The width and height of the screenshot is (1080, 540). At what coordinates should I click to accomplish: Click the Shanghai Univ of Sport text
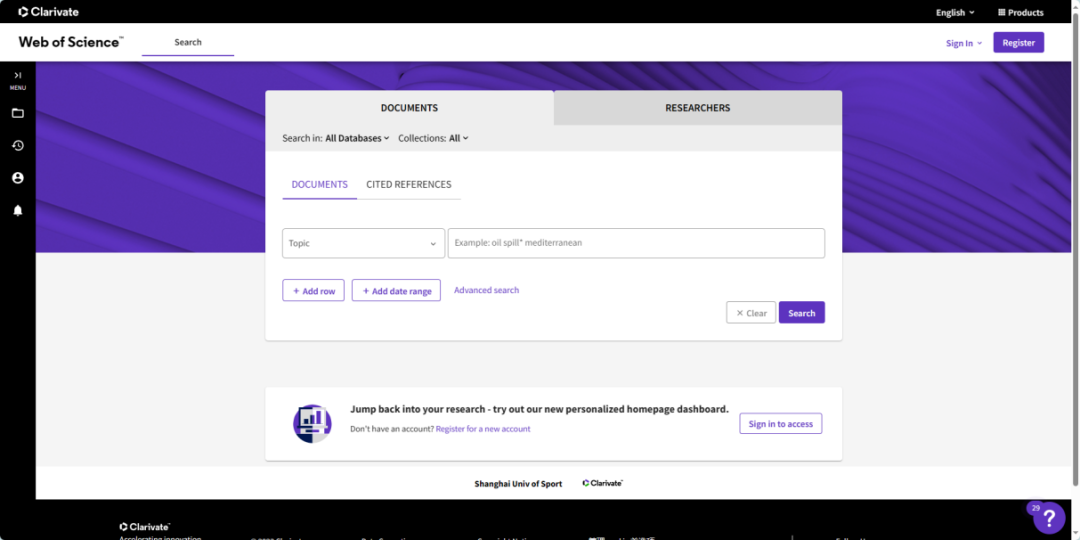click(x=518, y=484)
